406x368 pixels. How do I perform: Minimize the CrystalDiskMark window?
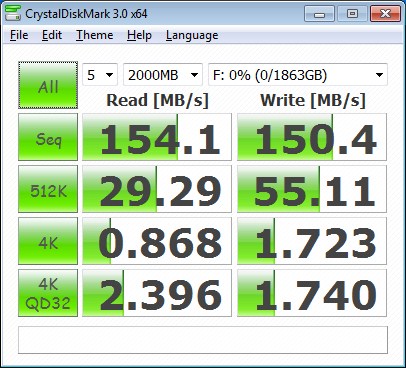(319, 14)
